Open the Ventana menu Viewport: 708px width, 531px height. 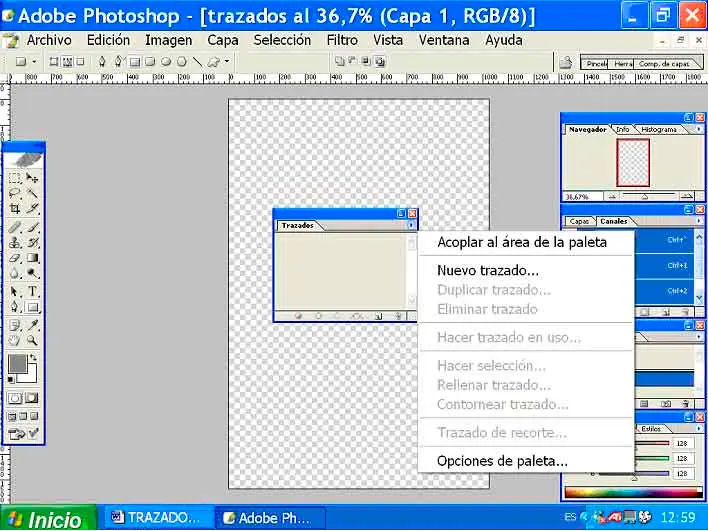click(444, 40)
